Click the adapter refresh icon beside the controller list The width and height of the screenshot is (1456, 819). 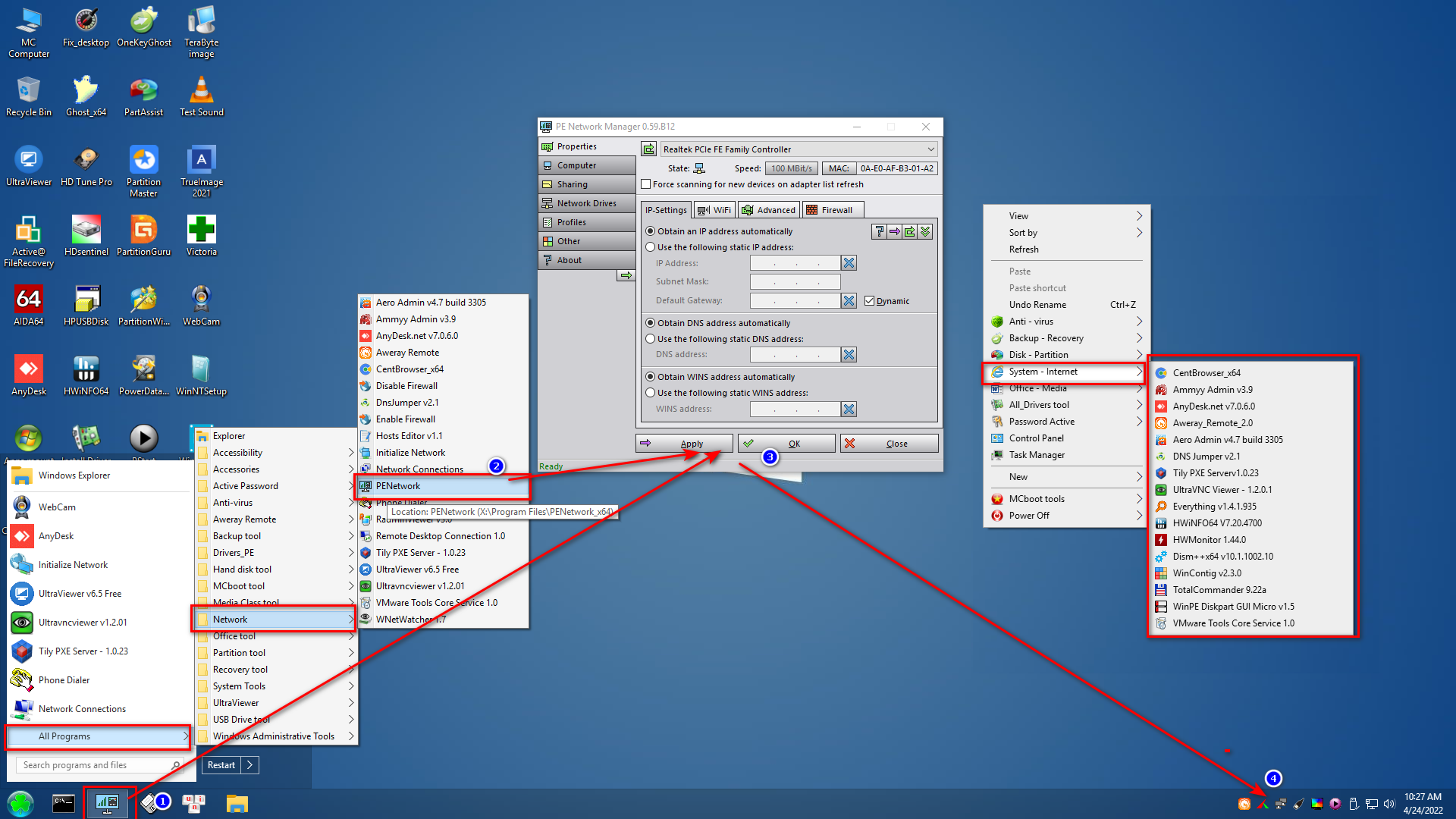648,149
